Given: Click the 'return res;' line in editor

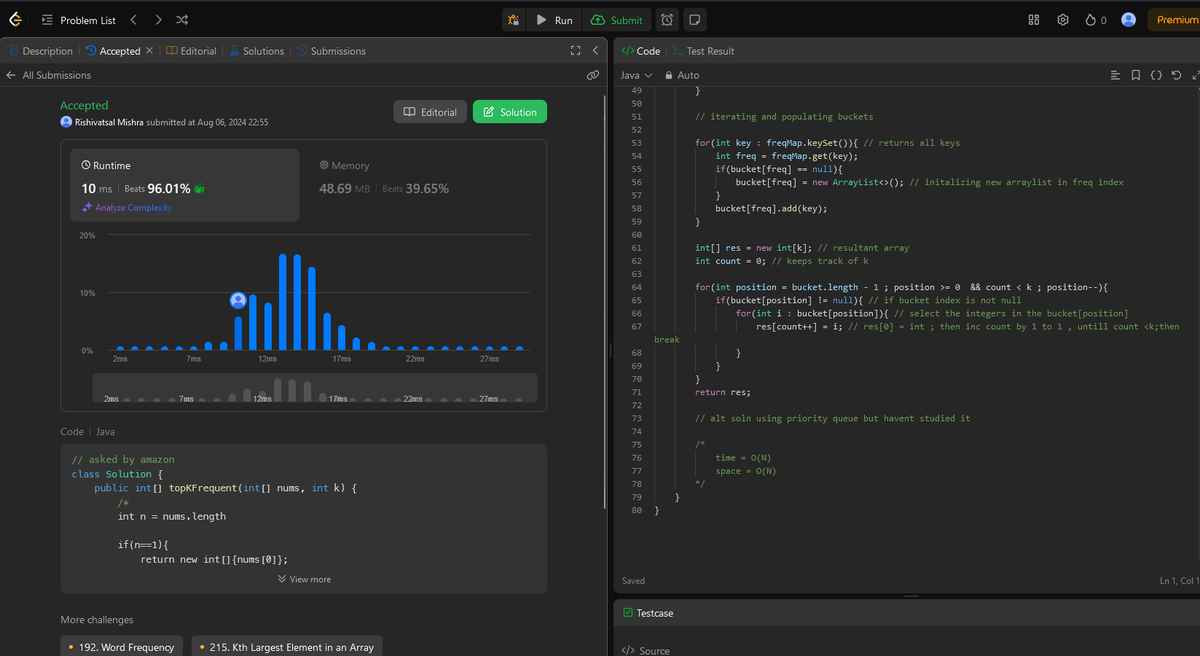Looking at the screenshot, I should click(722, 392).
